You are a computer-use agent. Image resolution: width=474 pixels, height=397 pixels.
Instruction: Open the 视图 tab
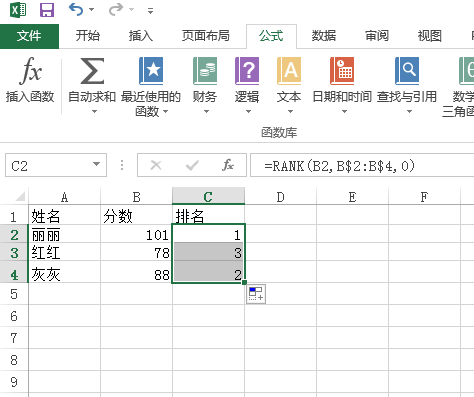pyautogui.click(x=430, y=36)
